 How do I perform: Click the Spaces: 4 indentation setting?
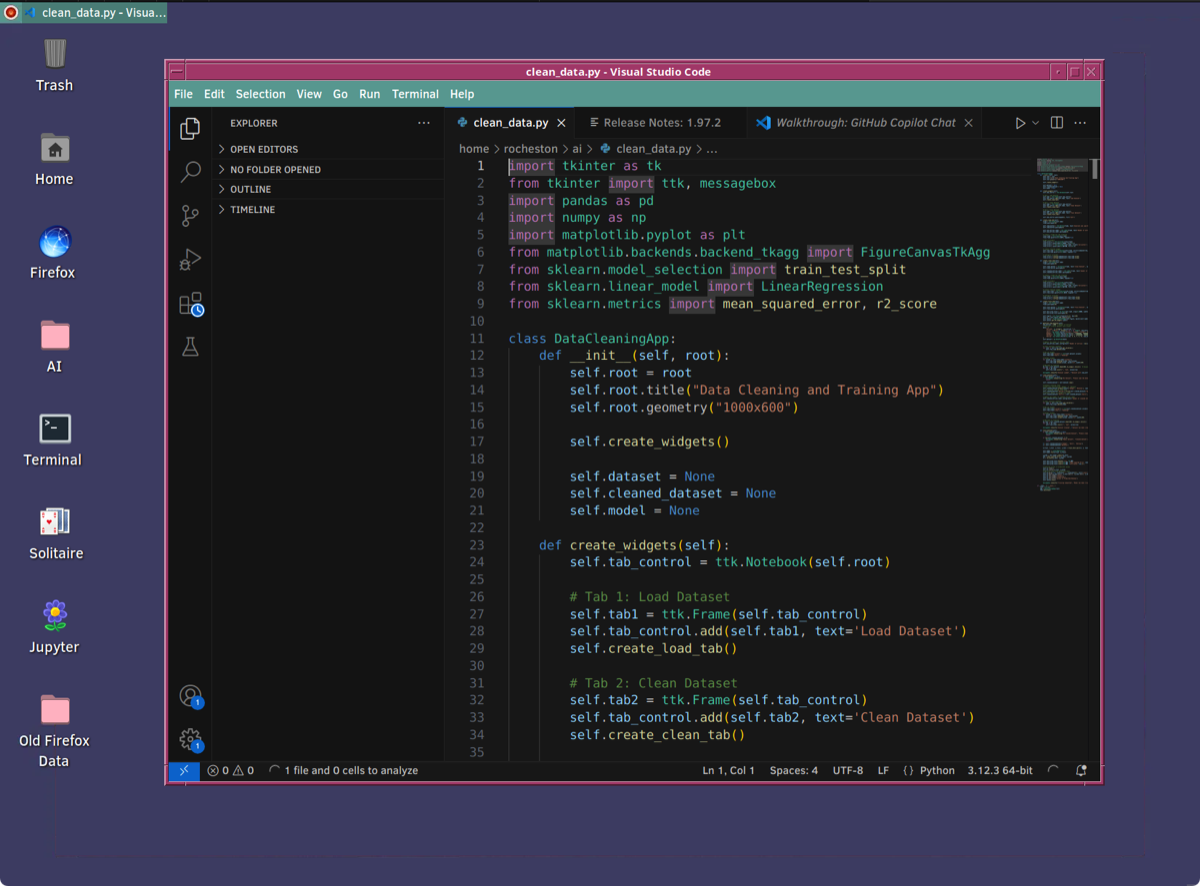point(793,771)
